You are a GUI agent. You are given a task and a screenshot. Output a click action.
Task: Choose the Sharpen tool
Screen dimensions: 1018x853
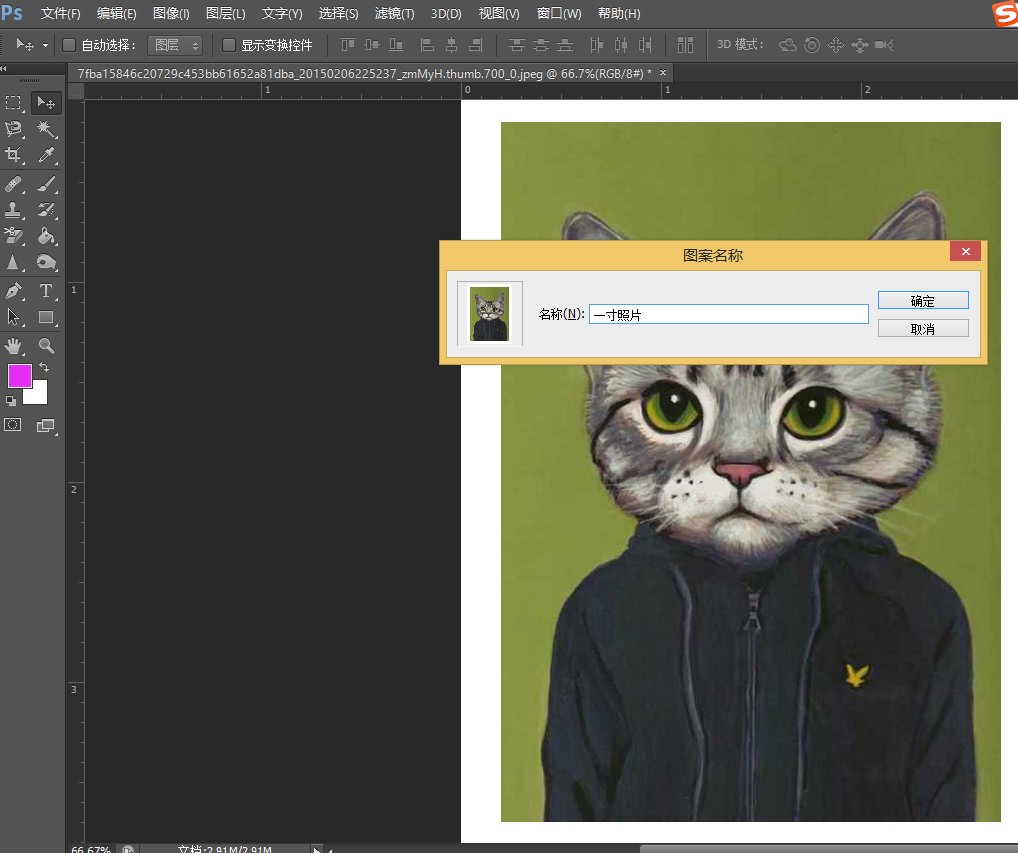13,262
